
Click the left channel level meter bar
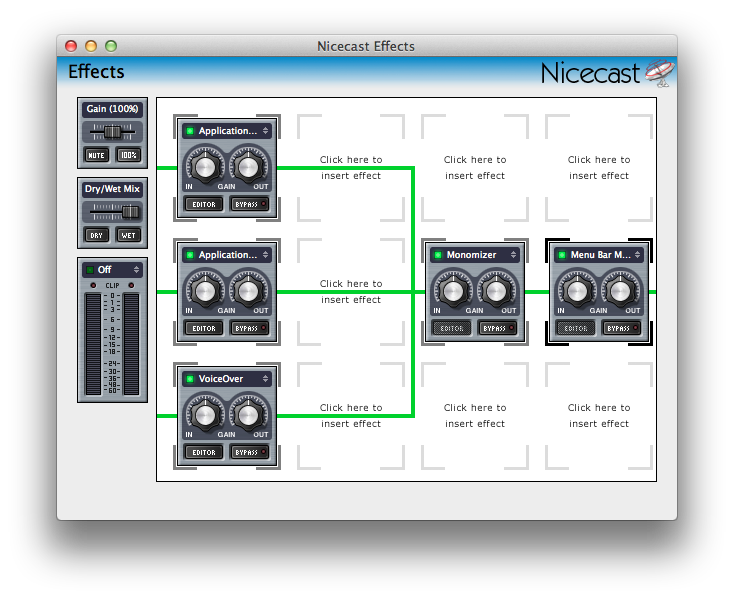[93, 344]
